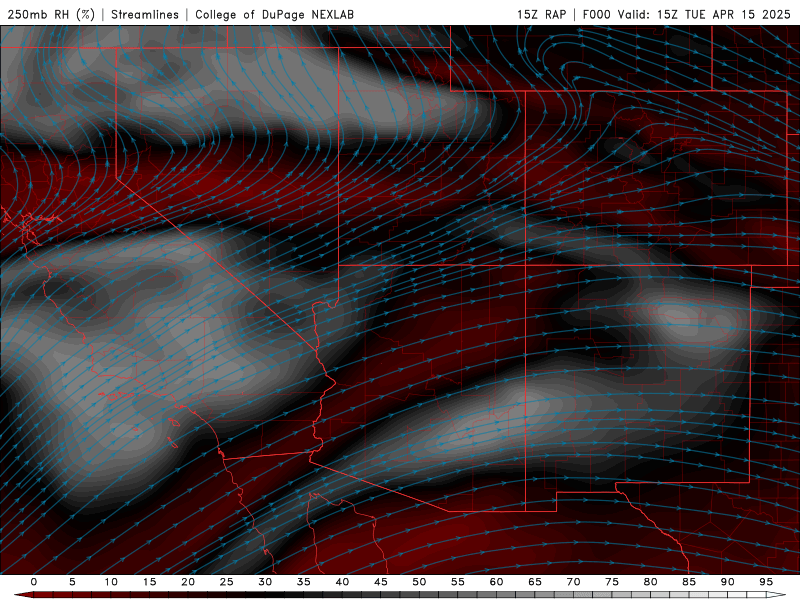Click the color scale label "90"
Screen dimensions: 800x600
(x=727, y=582)
